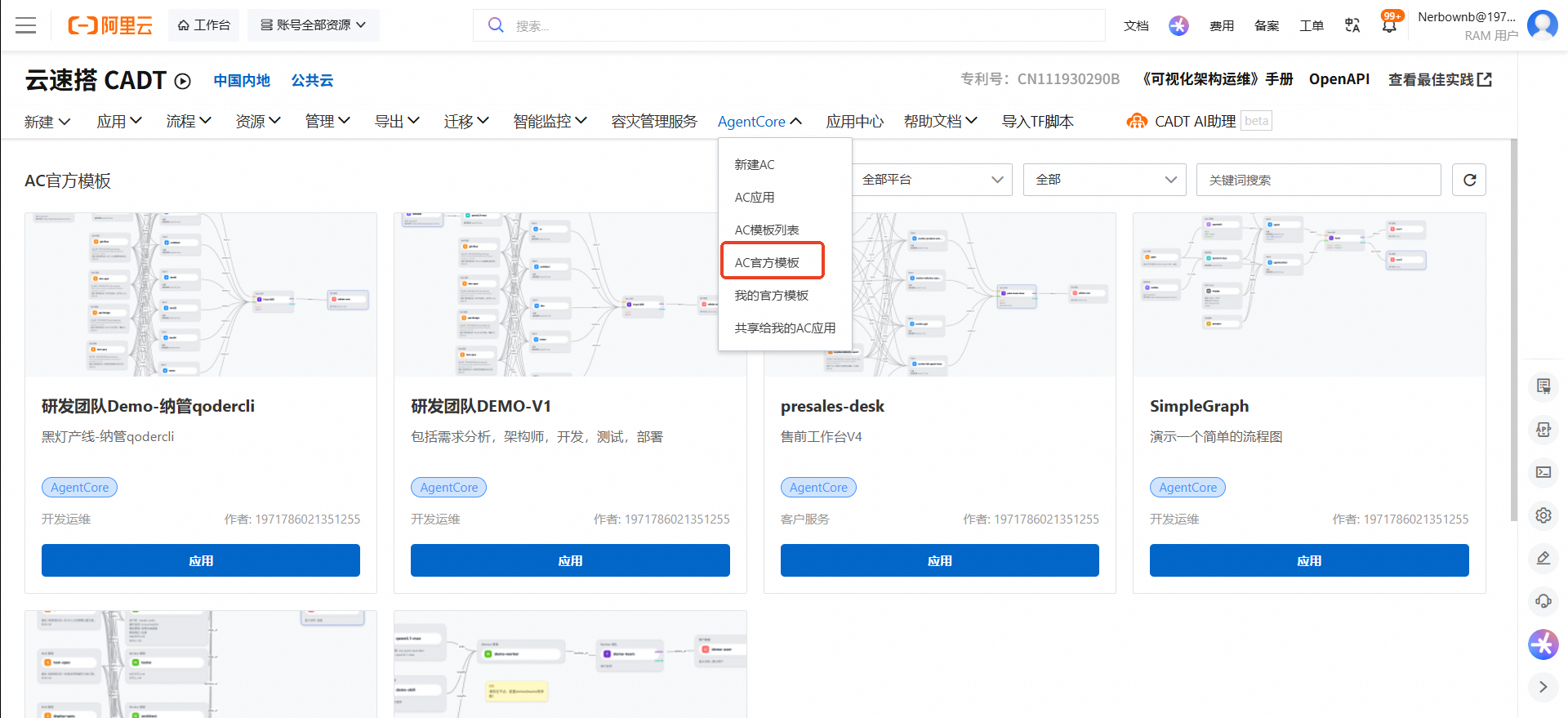
Task: Open the 全部 category filter dropdown
Action: 1105,180
